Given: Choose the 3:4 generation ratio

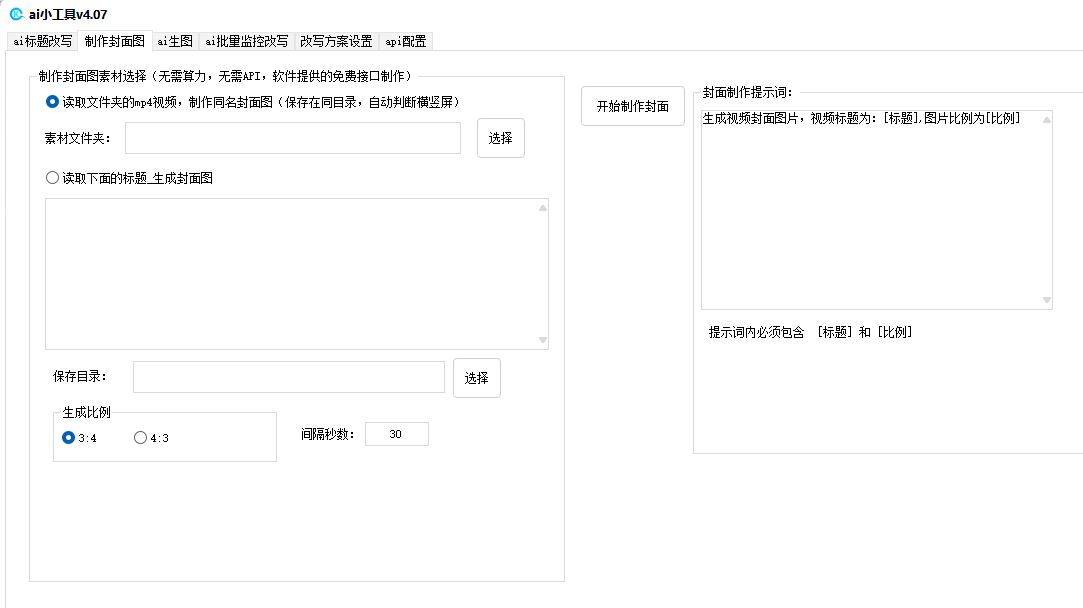Looking at the screenshot, I should 69,437.
